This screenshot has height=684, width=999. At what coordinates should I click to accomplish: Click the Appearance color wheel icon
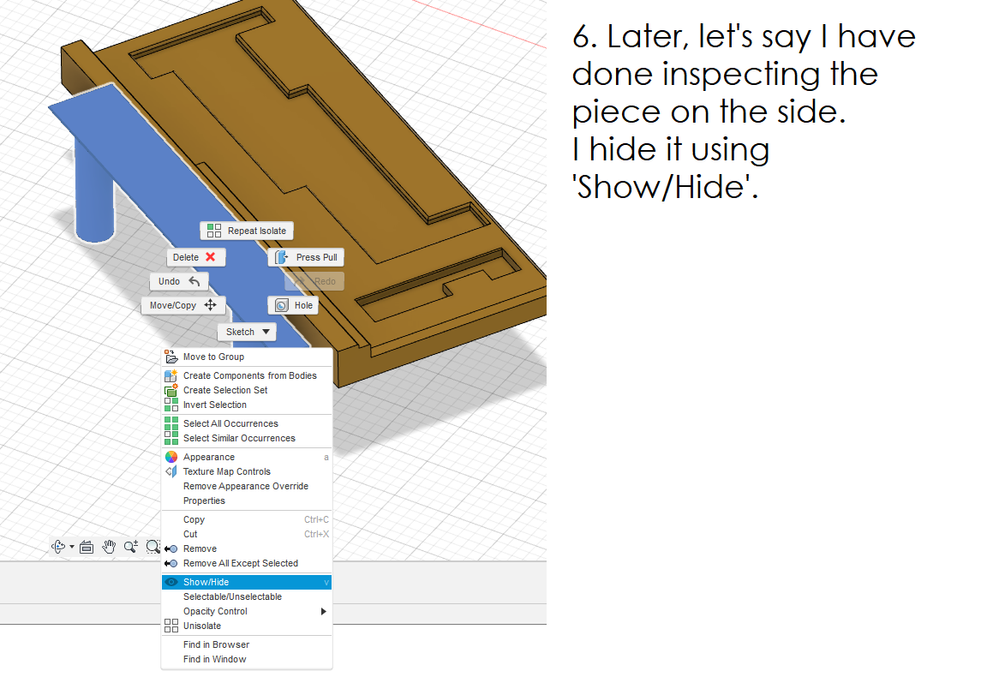[x=171, y=457]
